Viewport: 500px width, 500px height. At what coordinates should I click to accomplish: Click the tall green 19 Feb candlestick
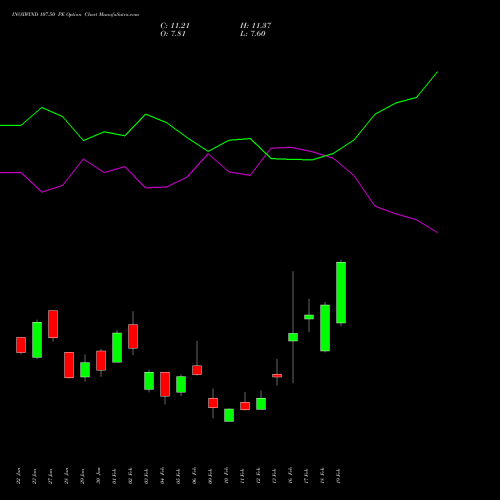(341, 292)
